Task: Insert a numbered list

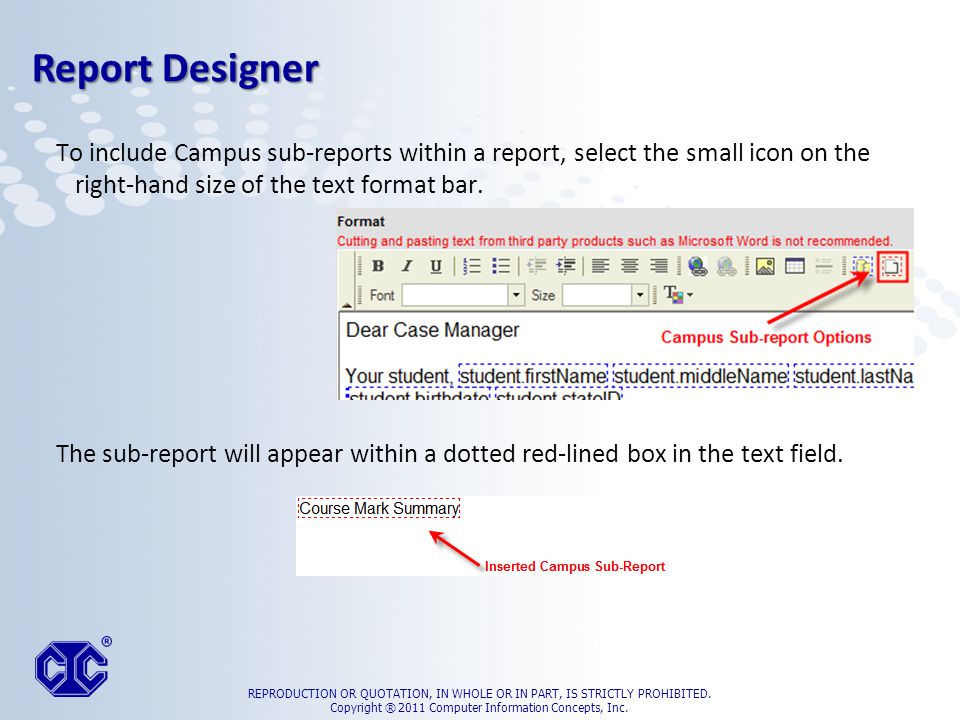Action: tap(472, 266)
